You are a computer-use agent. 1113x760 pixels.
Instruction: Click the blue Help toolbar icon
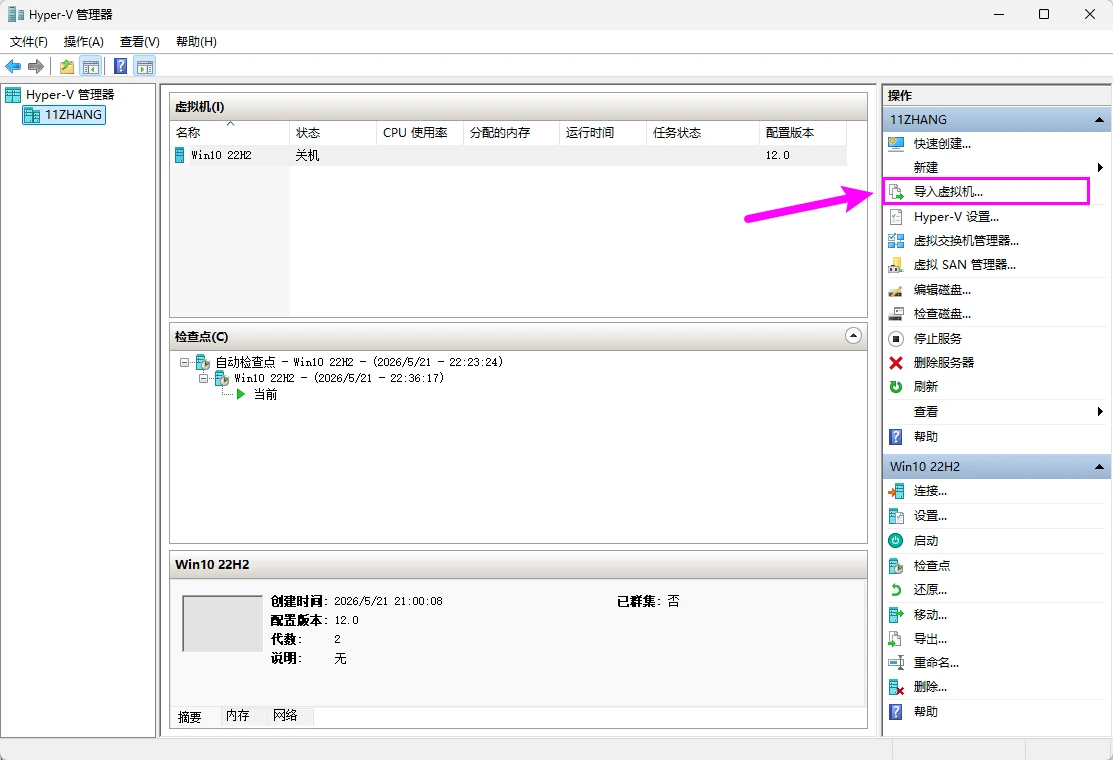pyautogui.click(x=121, y=67)
